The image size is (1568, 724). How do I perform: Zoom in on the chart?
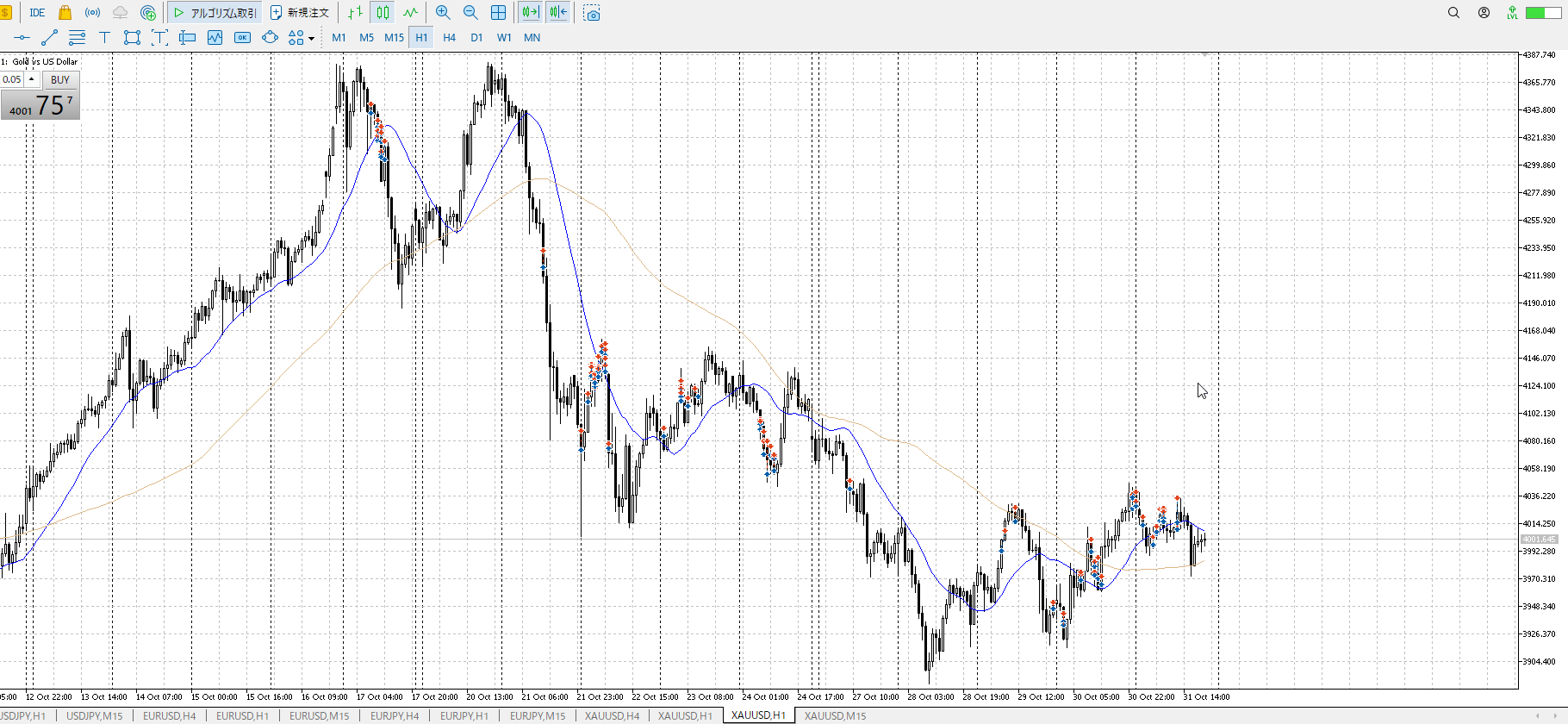click(x=443, y=13)
